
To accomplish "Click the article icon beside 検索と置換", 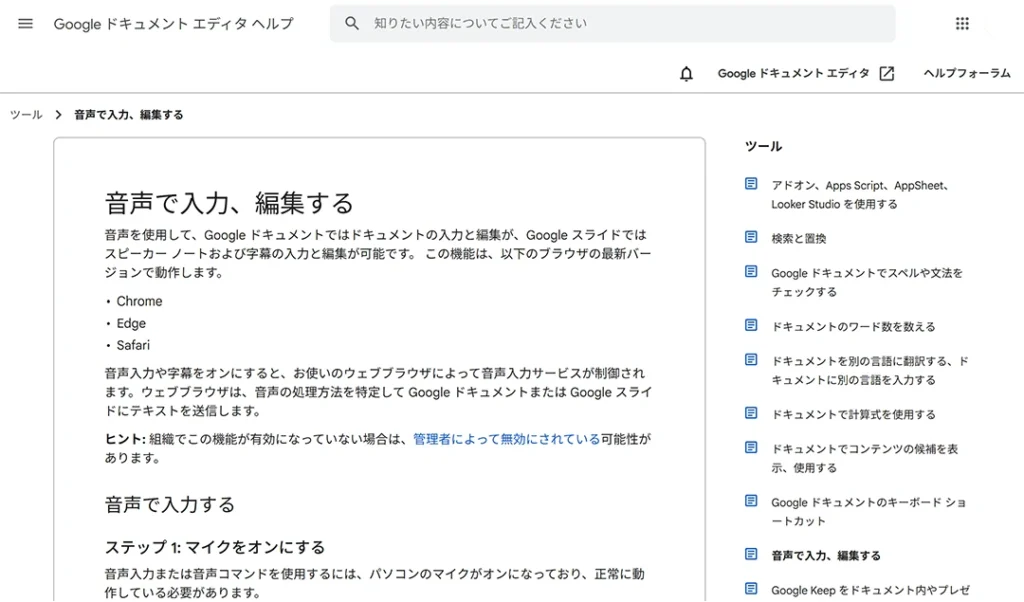I will point(751,238).
